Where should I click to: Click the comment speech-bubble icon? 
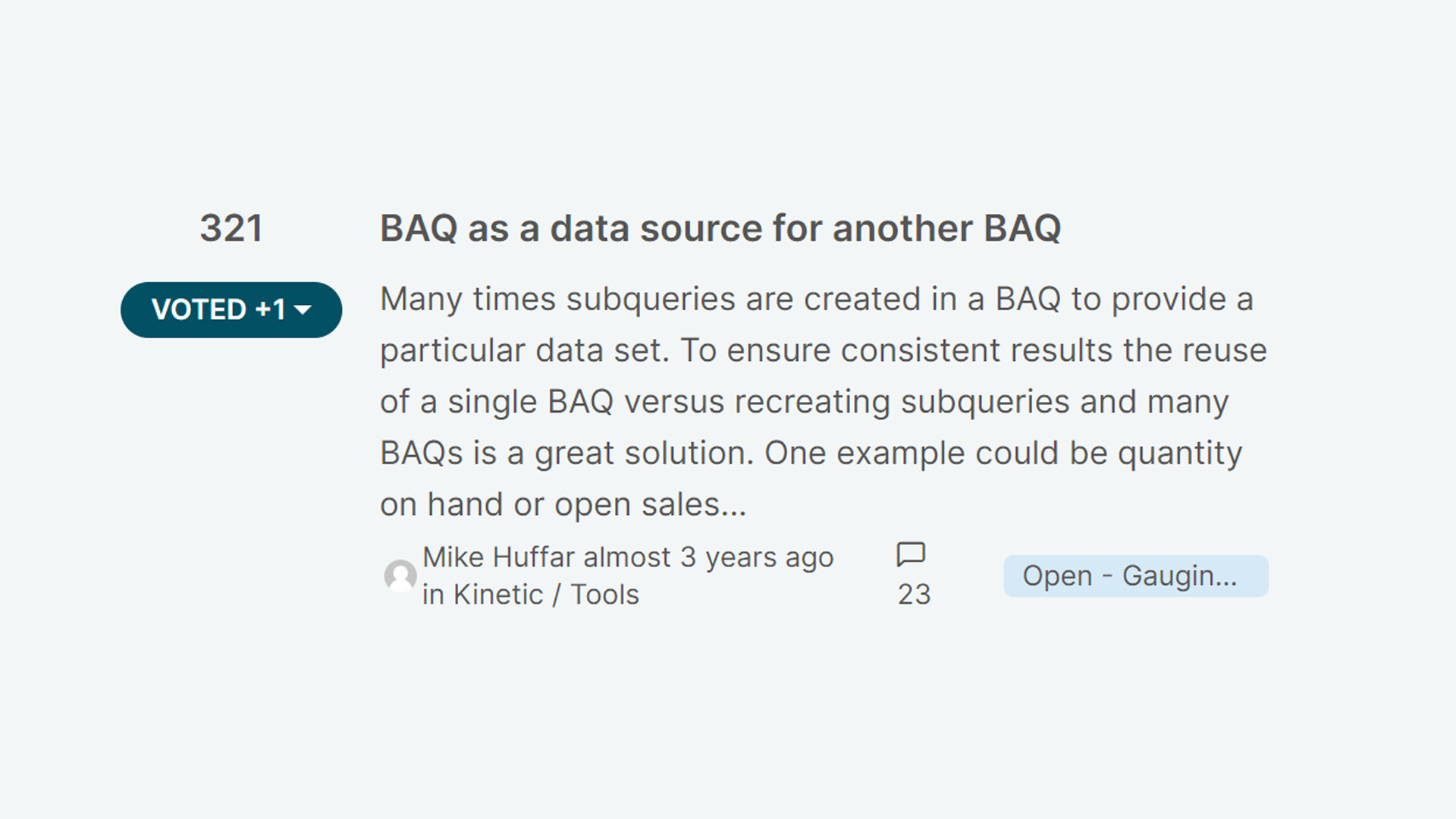coord(911,554)
